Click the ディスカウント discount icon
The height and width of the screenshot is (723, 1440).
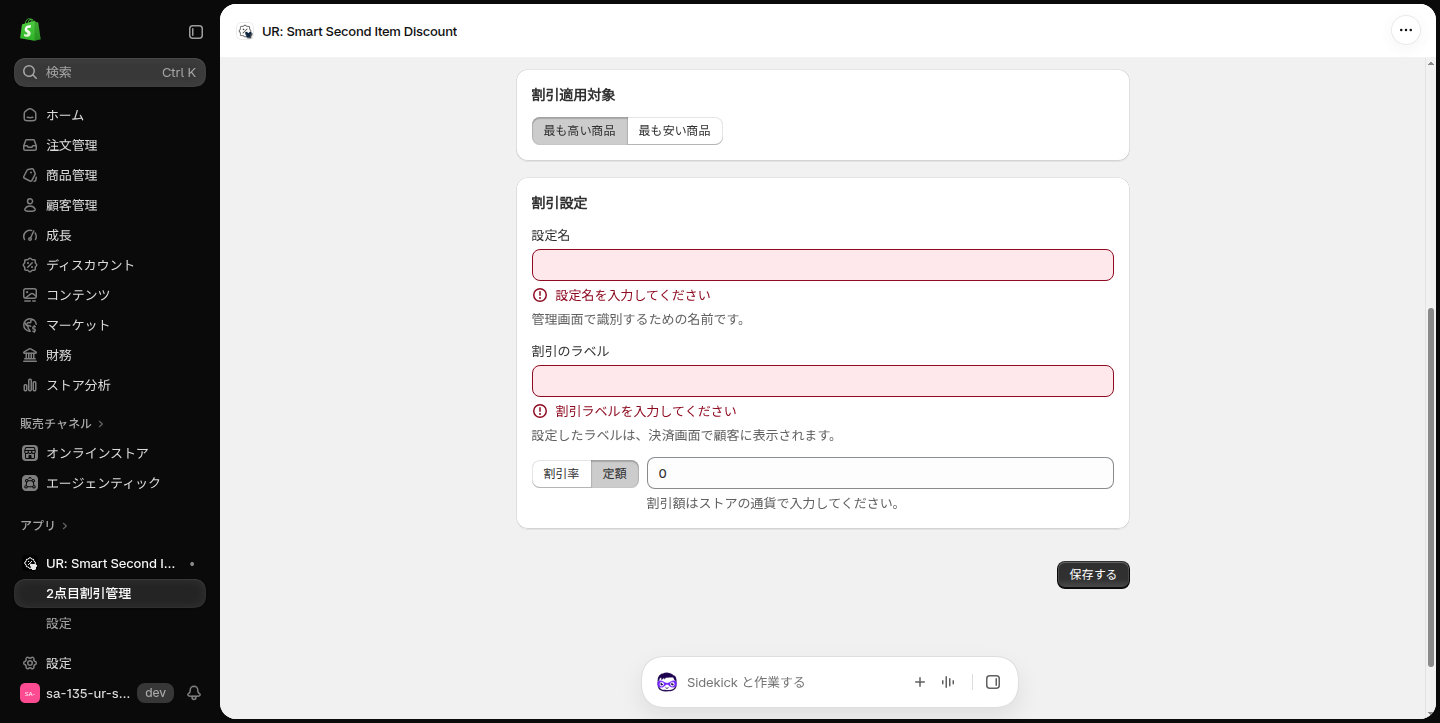coord(30,265)
